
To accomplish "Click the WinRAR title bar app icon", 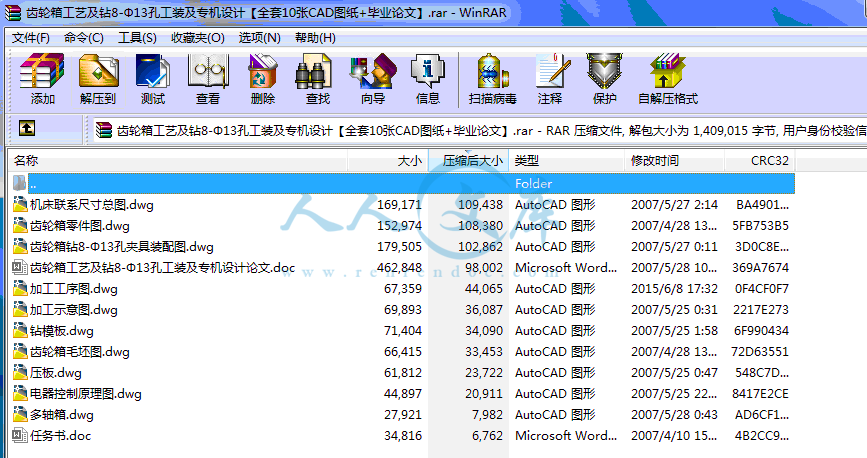I will coord(13,12).
